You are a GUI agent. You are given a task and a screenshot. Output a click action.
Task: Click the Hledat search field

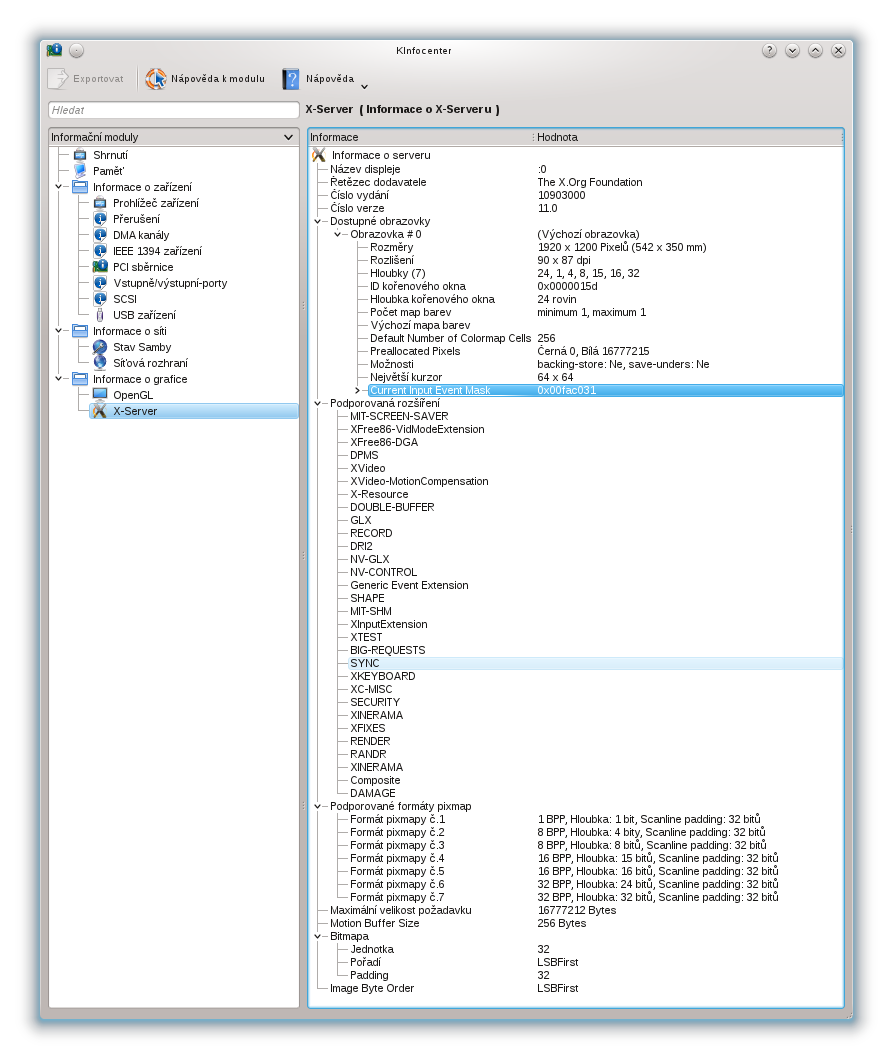click(173, 110)
